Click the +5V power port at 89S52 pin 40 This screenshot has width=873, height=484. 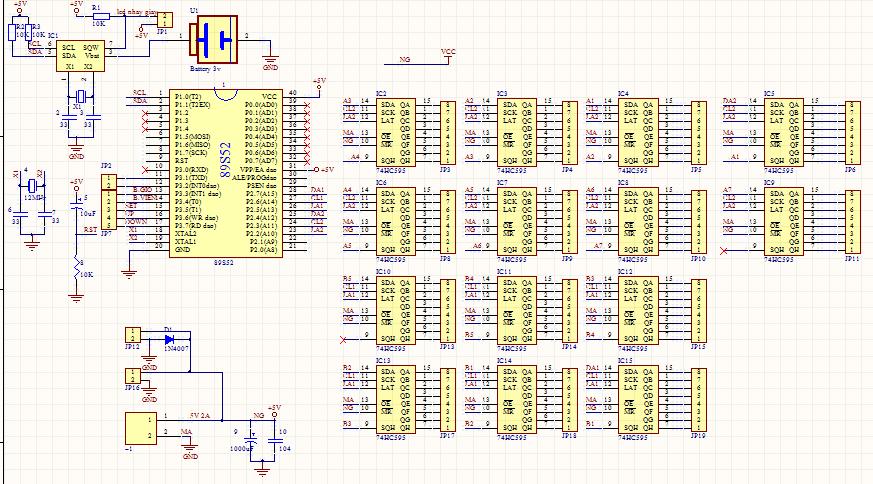tap(320, 84)
